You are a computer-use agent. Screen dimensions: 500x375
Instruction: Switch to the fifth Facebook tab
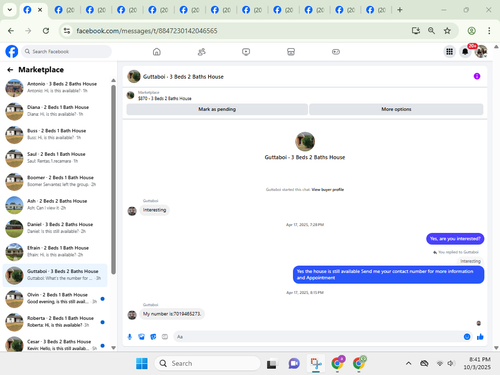coord(158,10)
